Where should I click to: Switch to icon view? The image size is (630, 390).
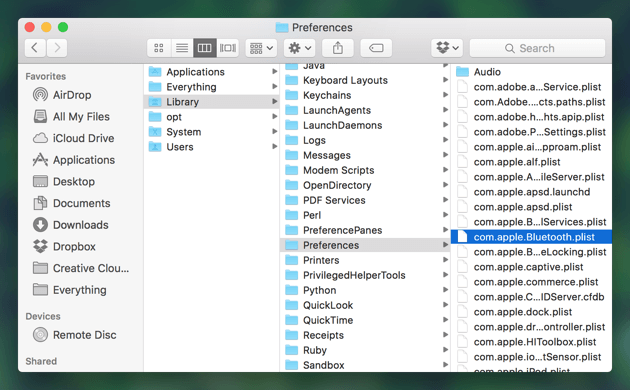(x=159, y=48)
